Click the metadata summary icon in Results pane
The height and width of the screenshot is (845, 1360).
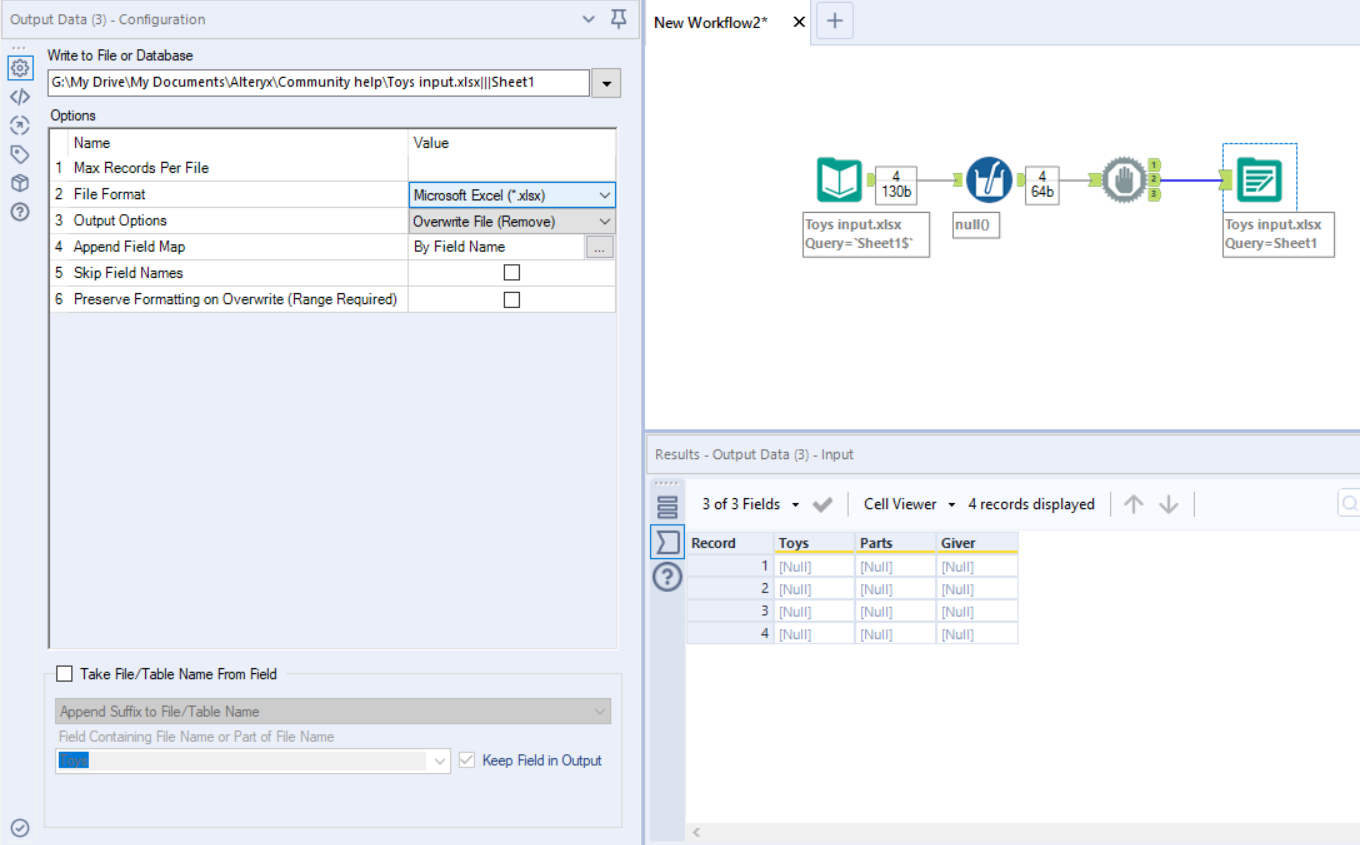tap(667, 505)
